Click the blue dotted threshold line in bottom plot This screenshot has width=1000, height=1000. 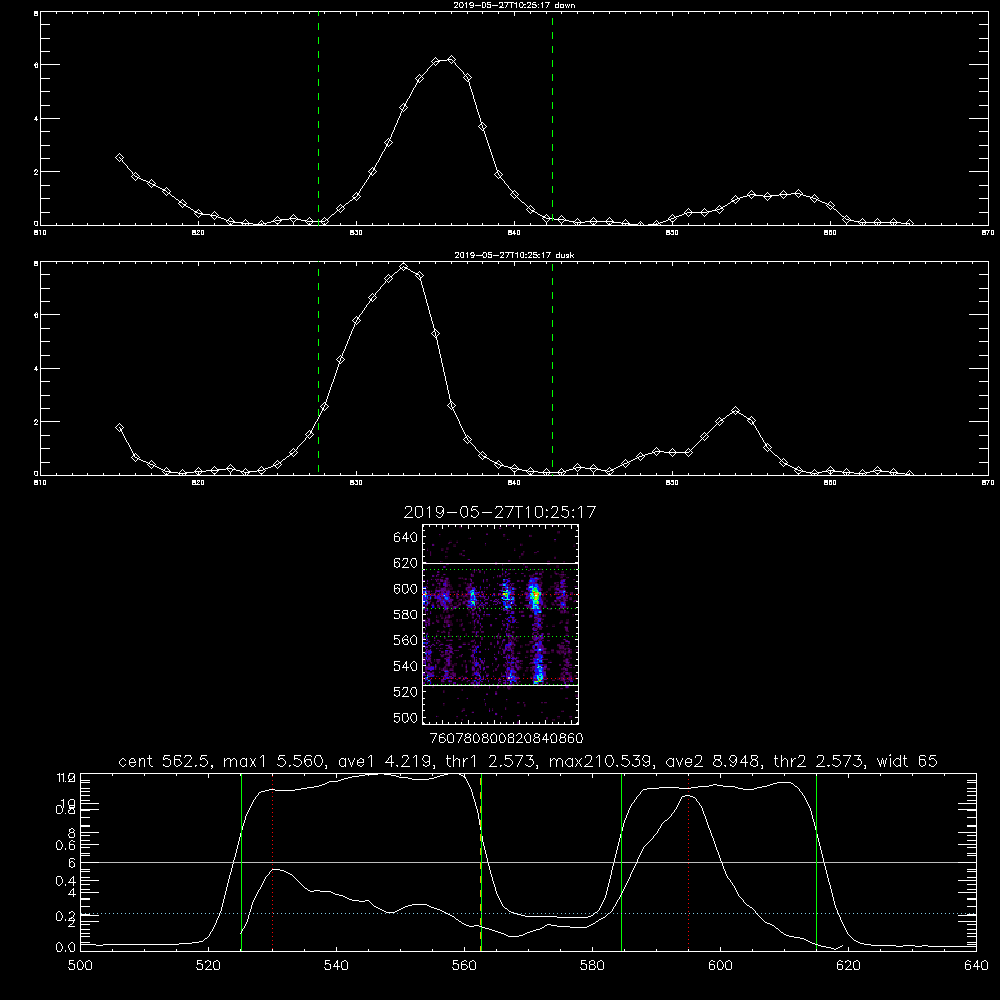point(528,913)
